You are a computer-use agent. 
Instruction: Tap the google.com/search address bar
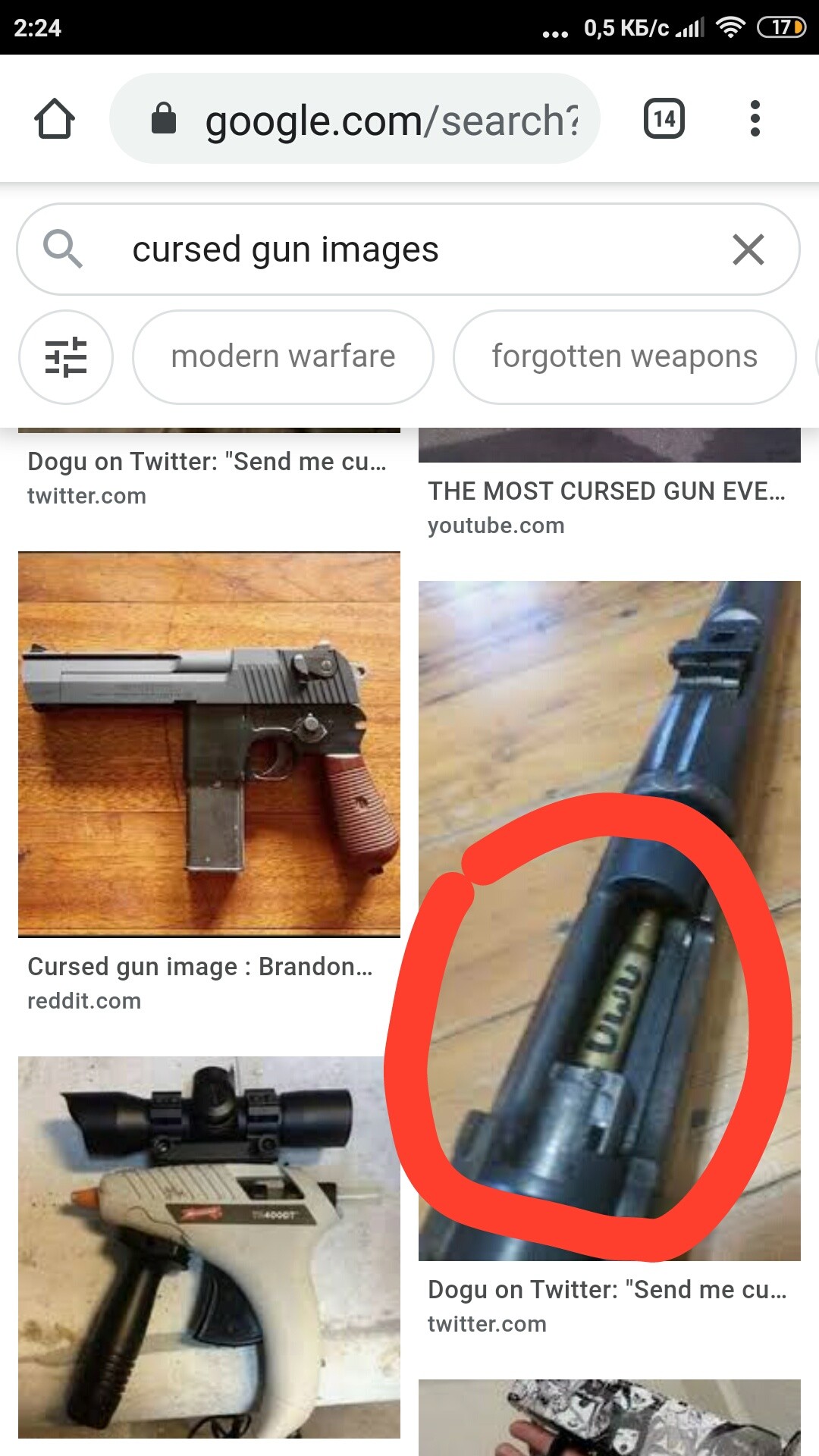355,118
